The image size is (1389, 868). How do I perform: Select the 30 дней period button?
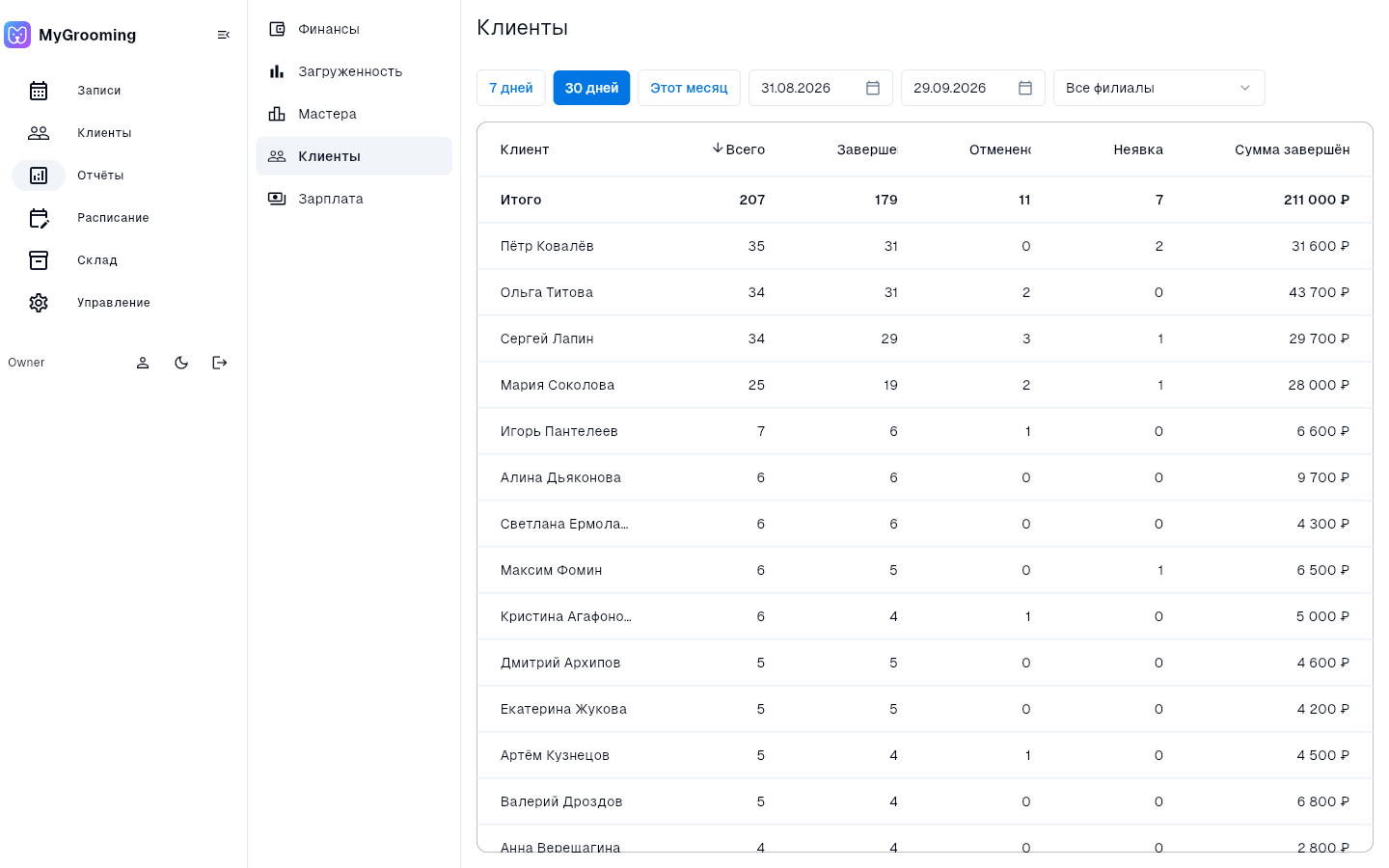click(x=591, y=88)
